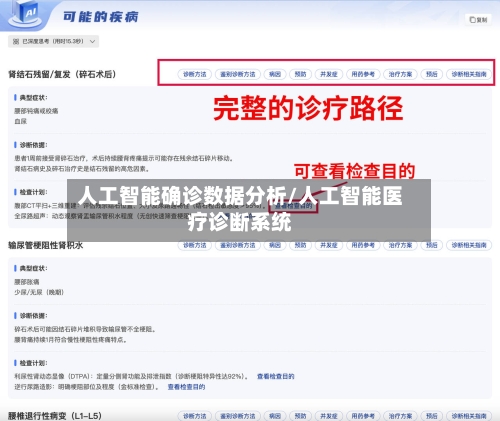This screenshot has width=500, height=421.
Task: Open 并发症 tag for 腰椎退行性病变
Action: coord(329,416)
